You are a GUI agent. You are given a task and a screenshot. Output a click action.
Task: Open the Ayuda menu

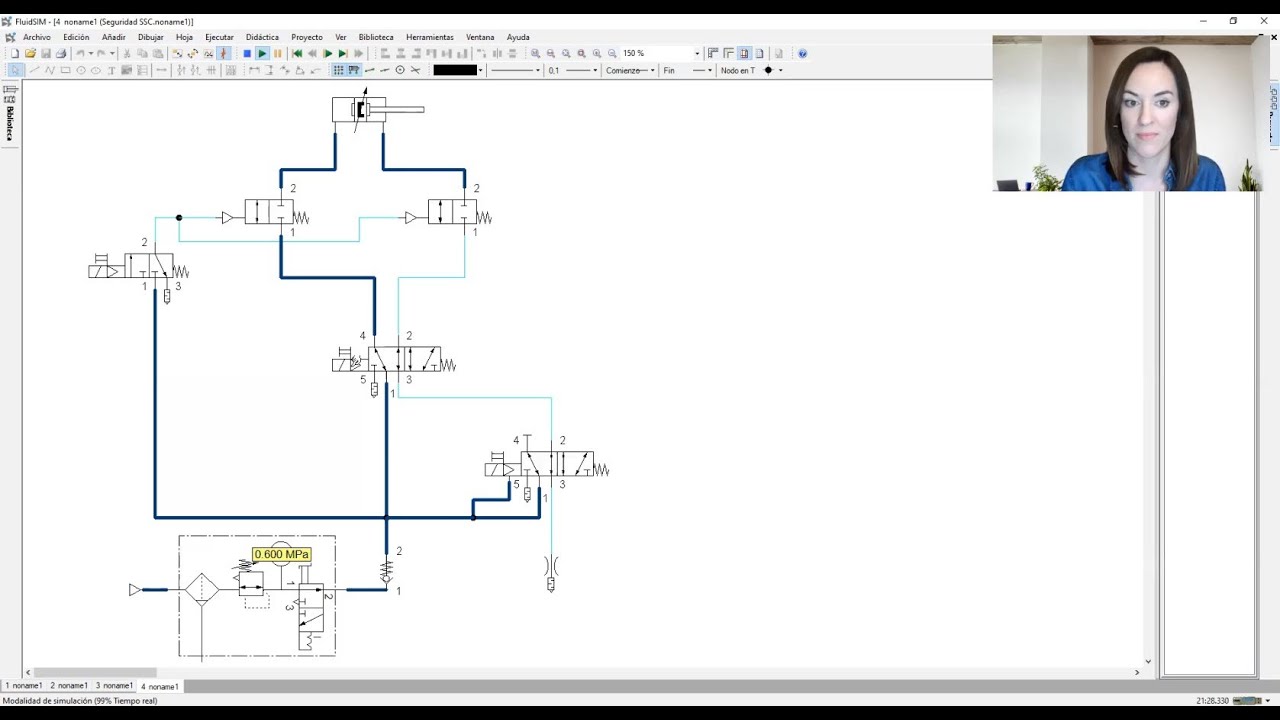(518, 37)
